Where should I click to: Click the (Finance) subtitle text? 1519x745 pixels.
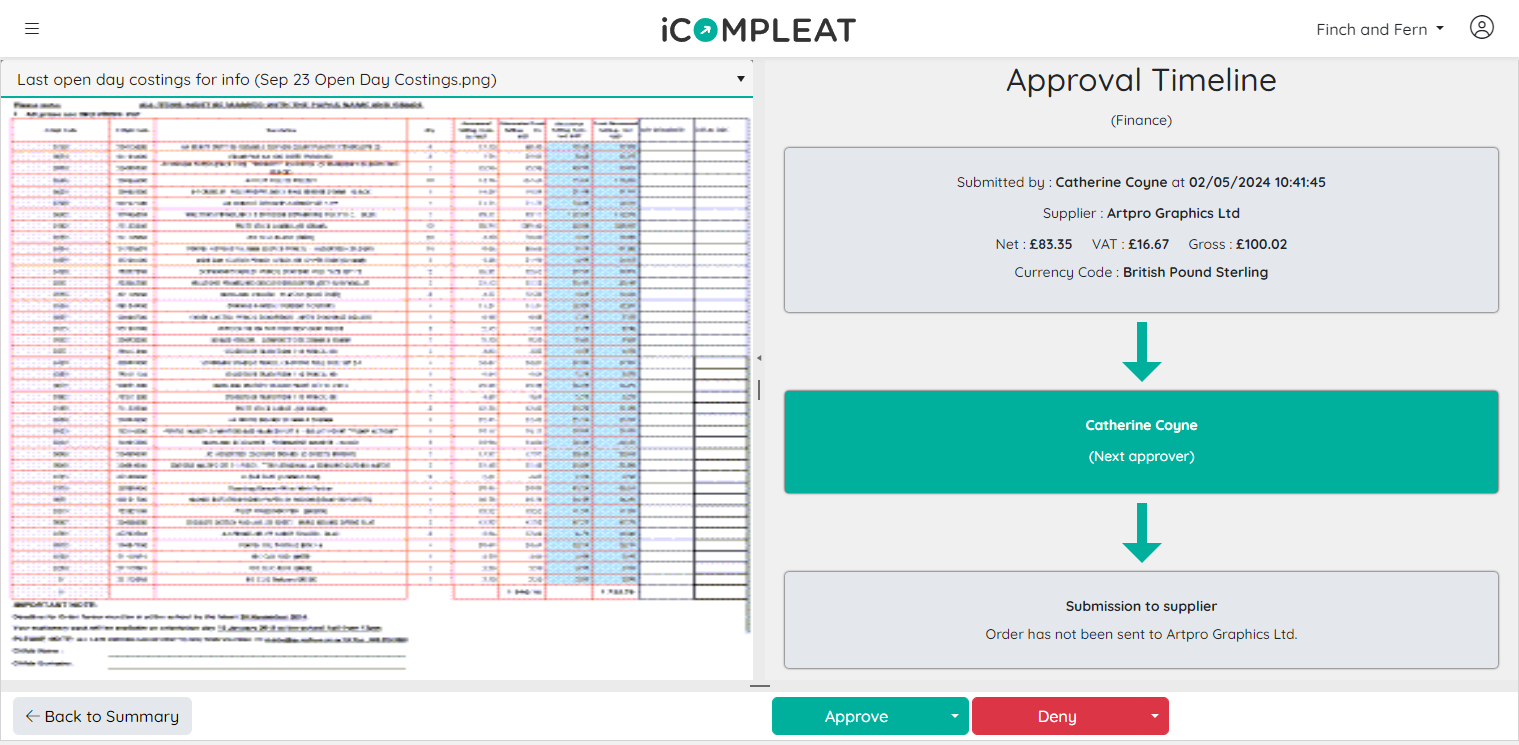[x=1141, y=120]
